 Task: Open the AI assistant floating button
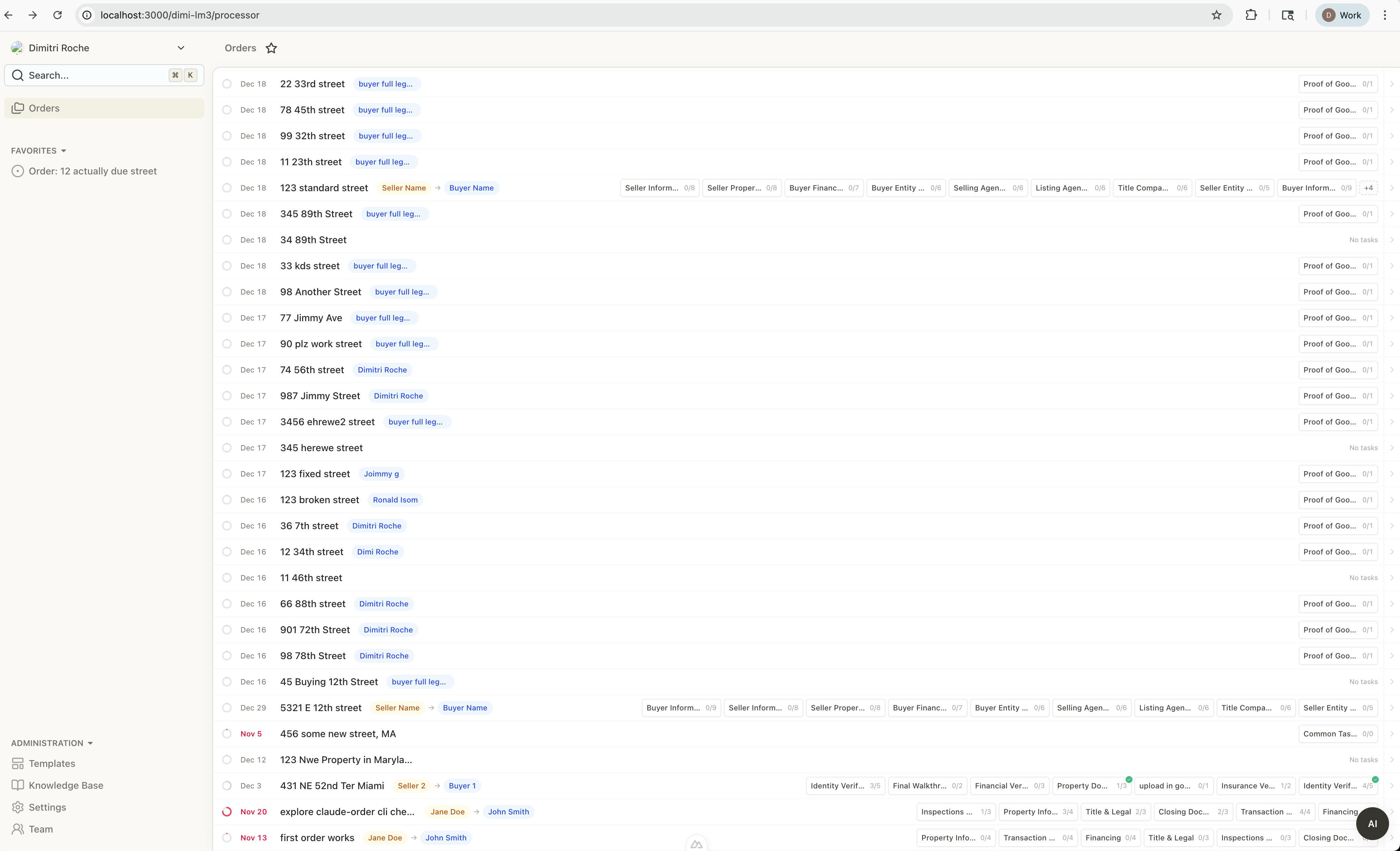[x=1372, y=824]
